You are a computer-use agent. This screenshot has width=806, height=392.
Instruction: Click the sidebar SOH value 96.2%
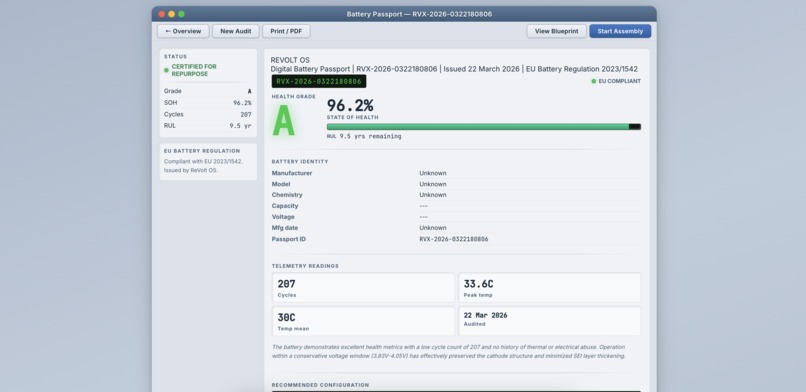point(242,103)
